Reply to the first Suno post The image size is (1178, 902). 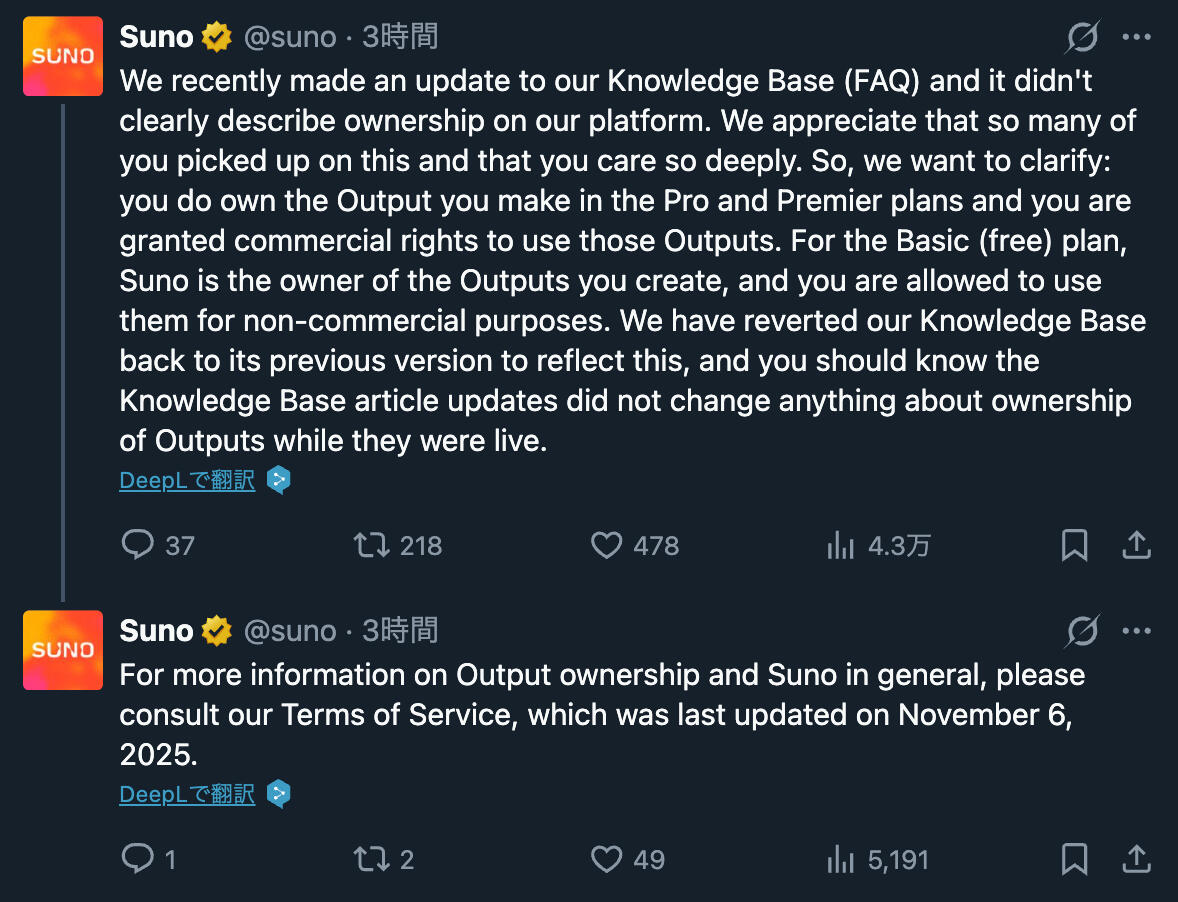[138, 545]
